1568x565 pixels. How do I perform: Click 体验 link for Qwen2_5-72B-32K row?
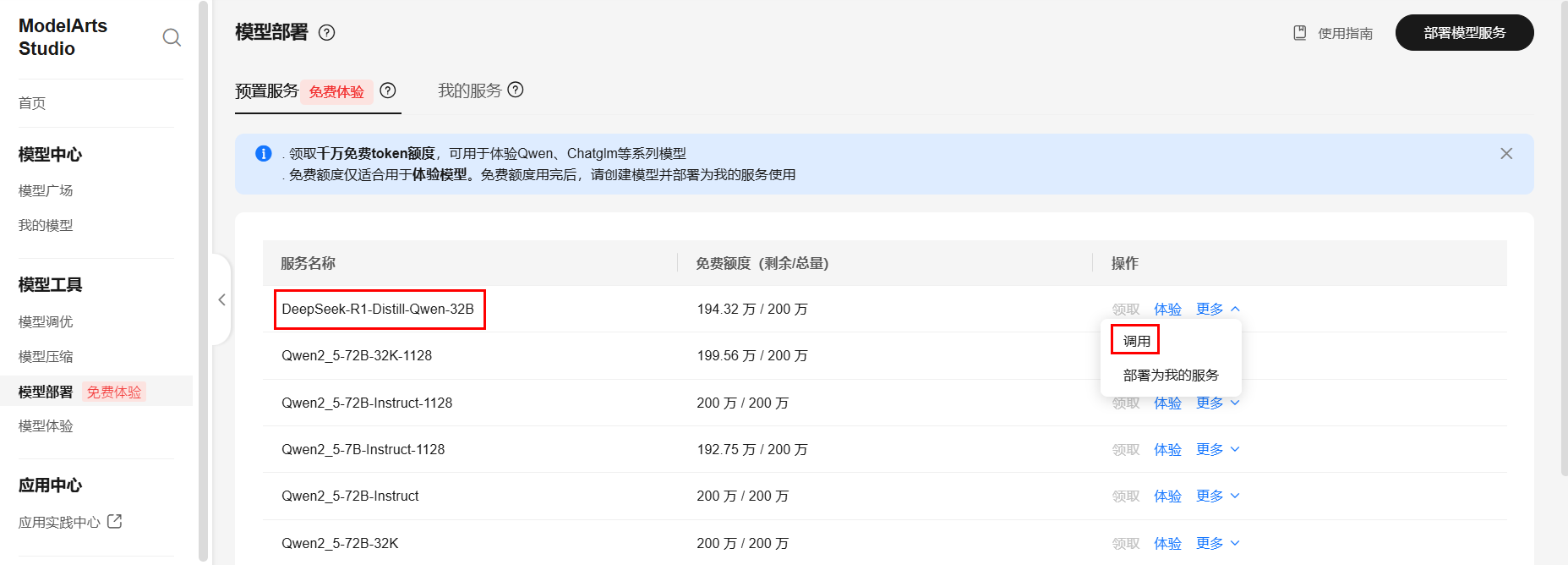(x=1167, y=543)
